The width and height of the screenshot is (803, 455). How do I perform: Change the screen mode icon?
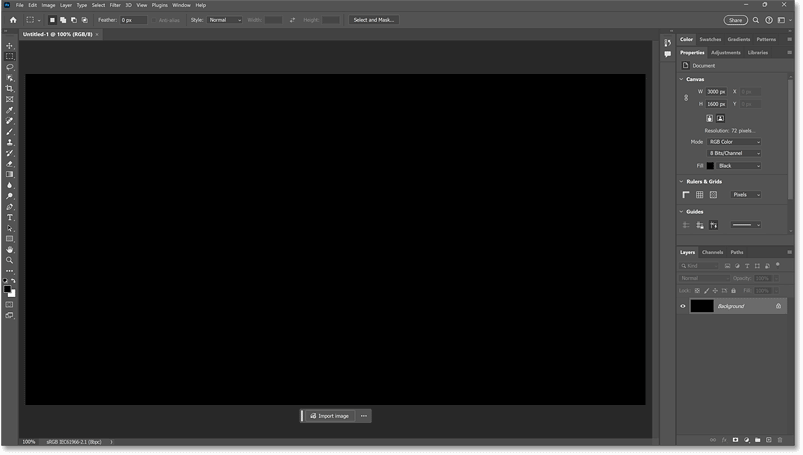point(10,316)
